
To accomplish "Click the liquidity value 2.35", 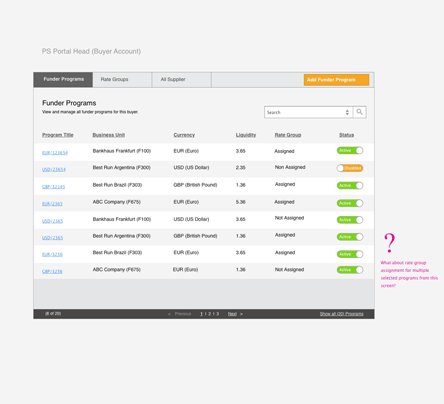I will [x=241, y=168].
